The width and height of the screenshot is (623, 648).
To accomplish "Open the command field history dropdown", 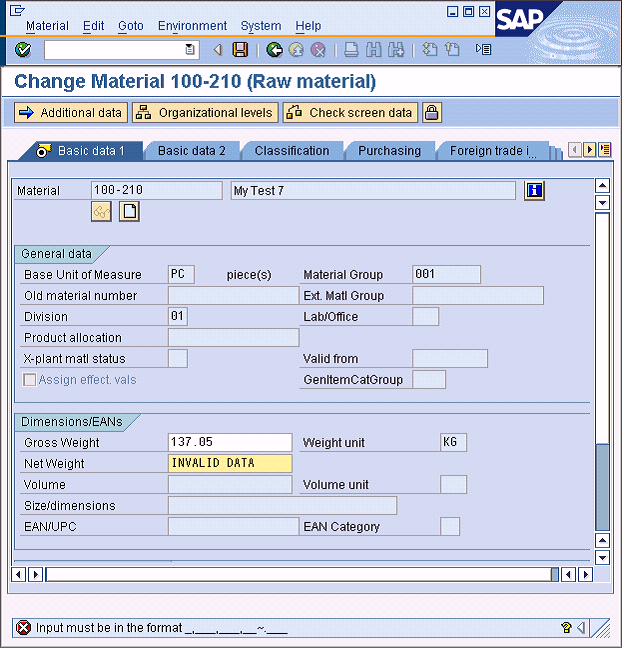I will click(x=190, y=50).
